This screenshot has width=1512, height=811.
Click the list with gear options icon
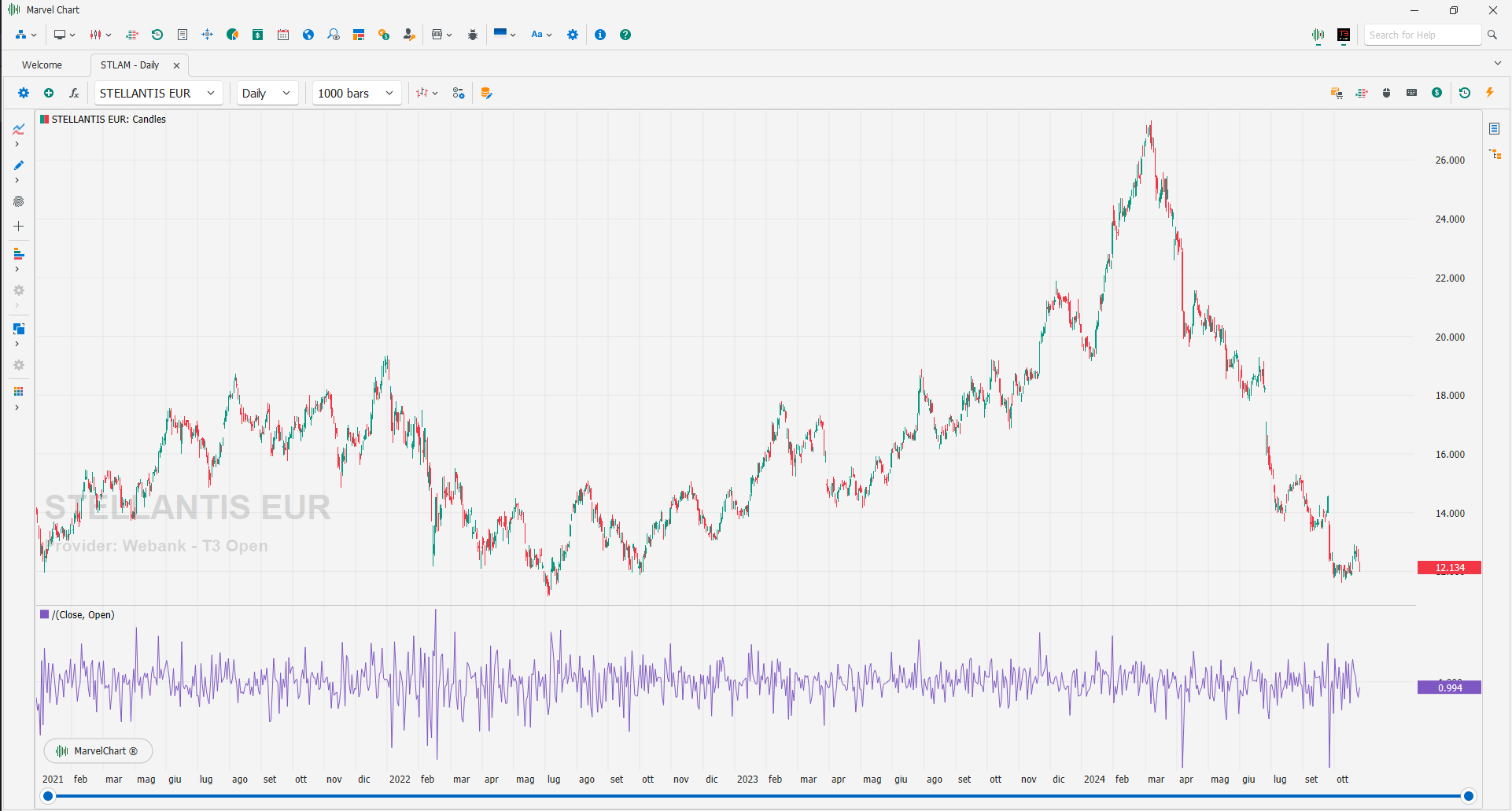click(459, 93)
